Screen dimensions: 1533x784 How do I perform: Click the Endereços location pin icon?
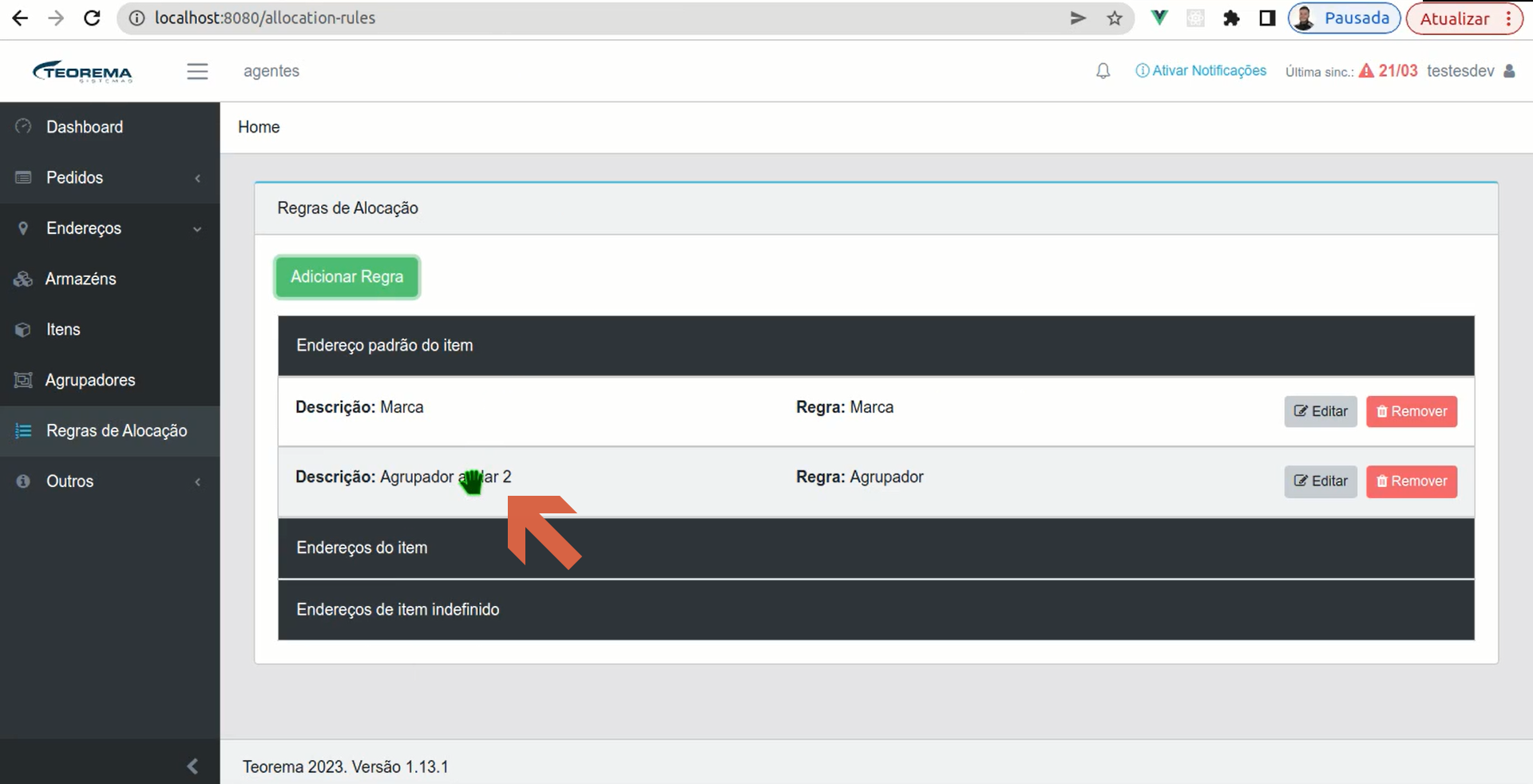[23, 228]
